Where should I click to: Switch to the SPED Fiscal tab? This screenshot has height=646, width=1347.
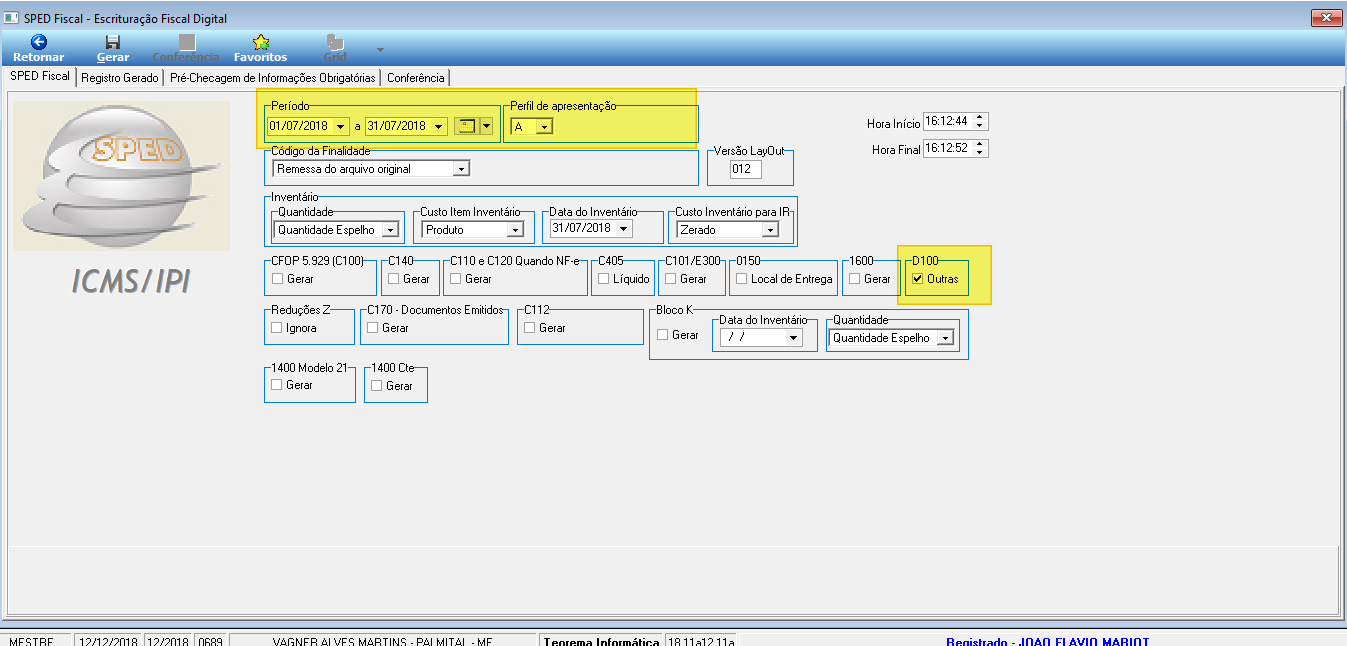coord(40,77)
